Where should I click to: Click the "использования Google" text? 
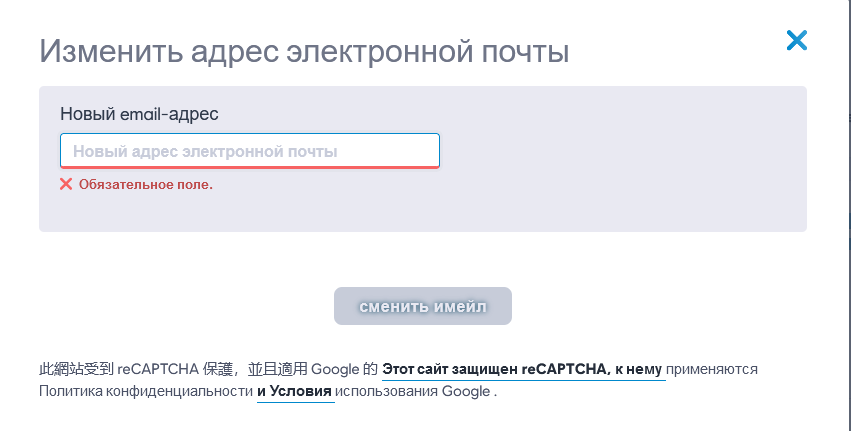(x=413, y=391)
